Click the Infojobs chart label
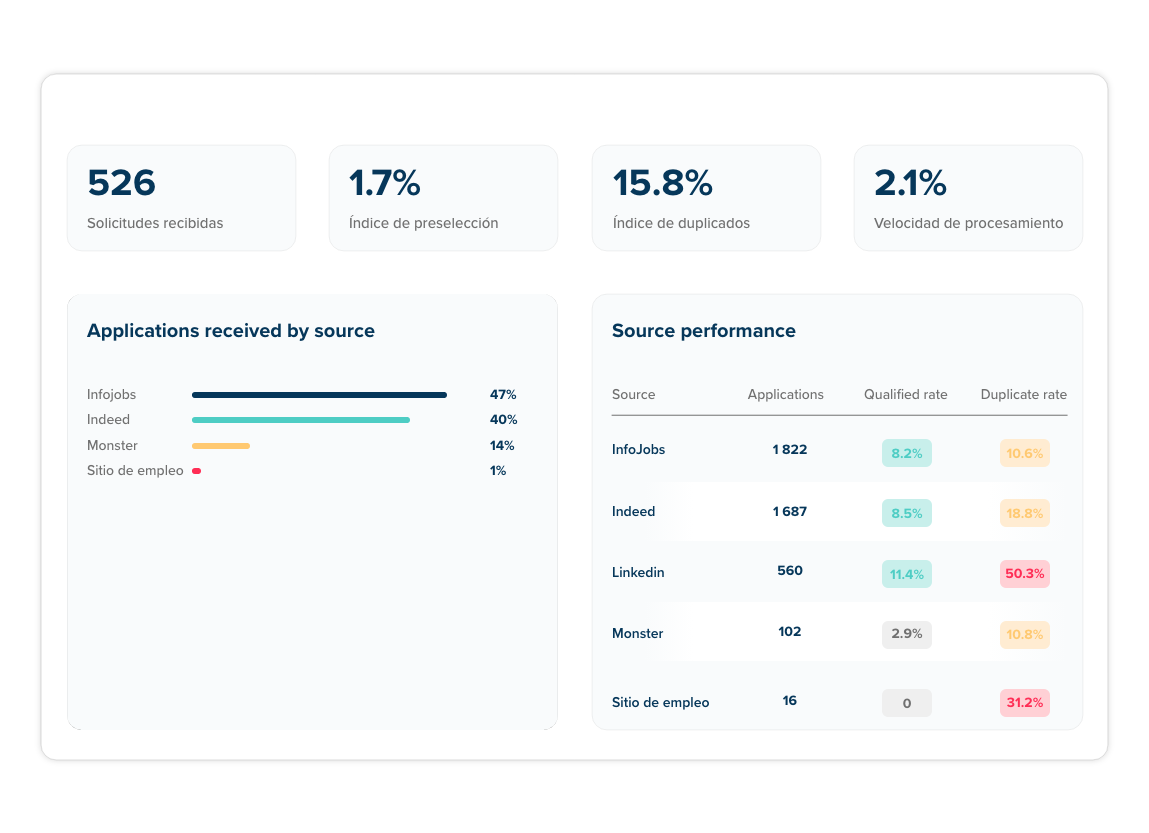Screen dimensions: 1149x833 [x=111, y=394]
